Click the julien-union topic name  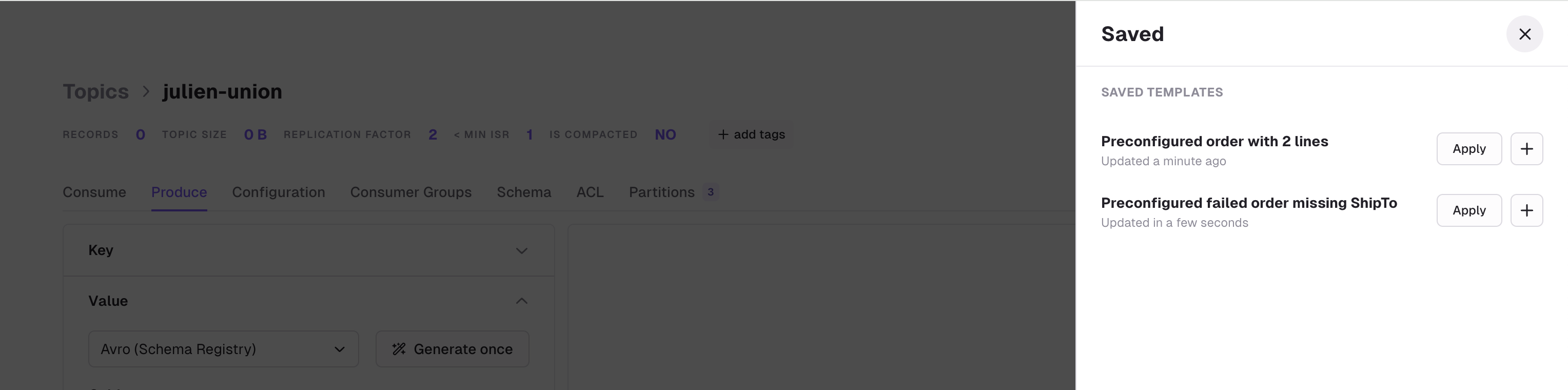click(x=222, y=91)
